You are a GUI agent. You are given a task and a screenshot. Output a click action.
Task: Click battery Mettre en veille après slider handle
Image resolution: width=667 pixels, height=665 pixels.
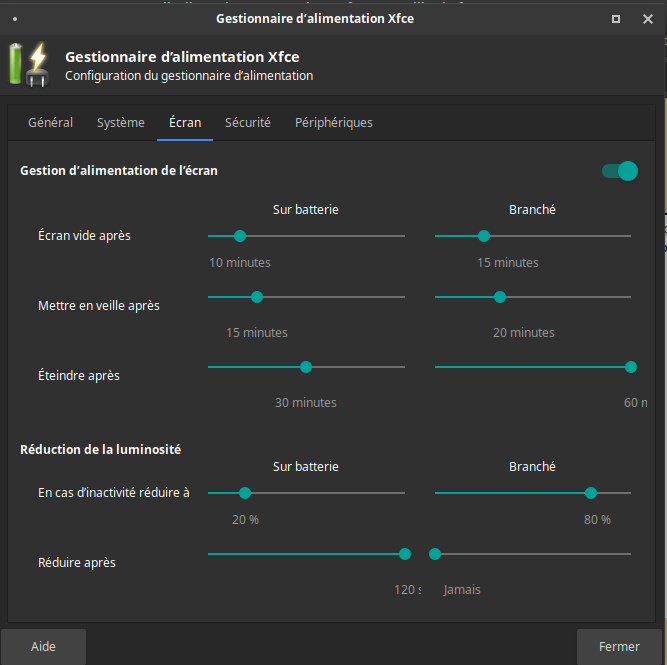coord(257,297)
